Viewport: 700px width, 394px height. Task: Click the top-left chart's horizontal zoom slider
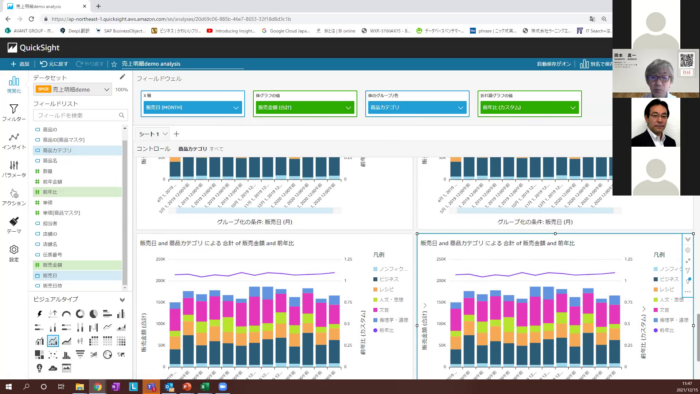pos(254,210)
